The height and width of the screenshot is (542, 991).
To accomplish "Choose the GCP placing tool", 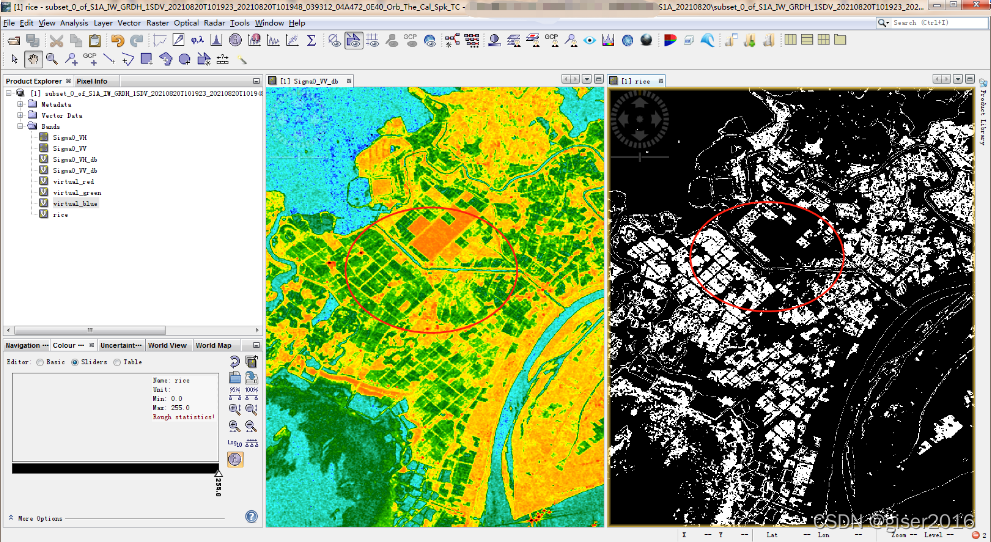I will pyautogui.click(x=90, y=59).
